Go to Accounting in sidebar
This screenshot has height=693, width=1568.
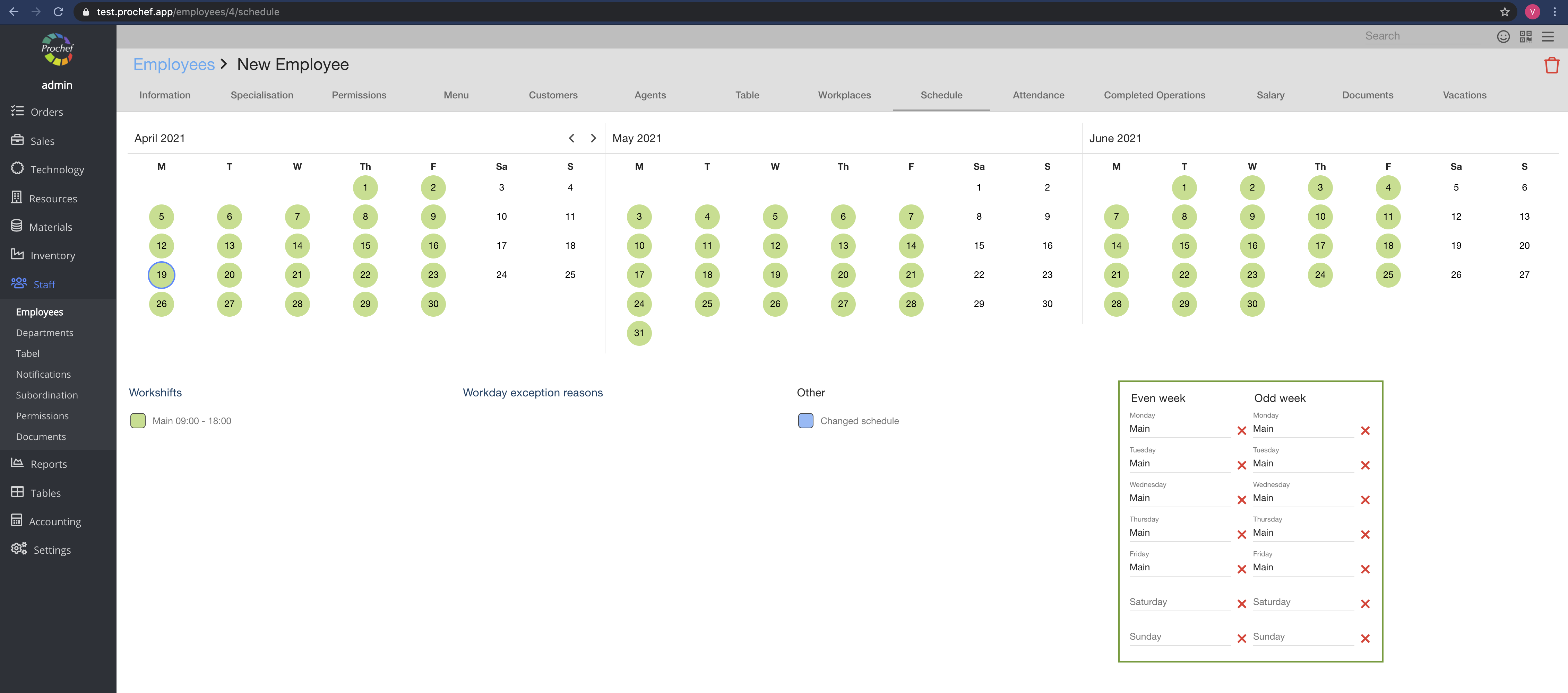(x=54, y=521)
